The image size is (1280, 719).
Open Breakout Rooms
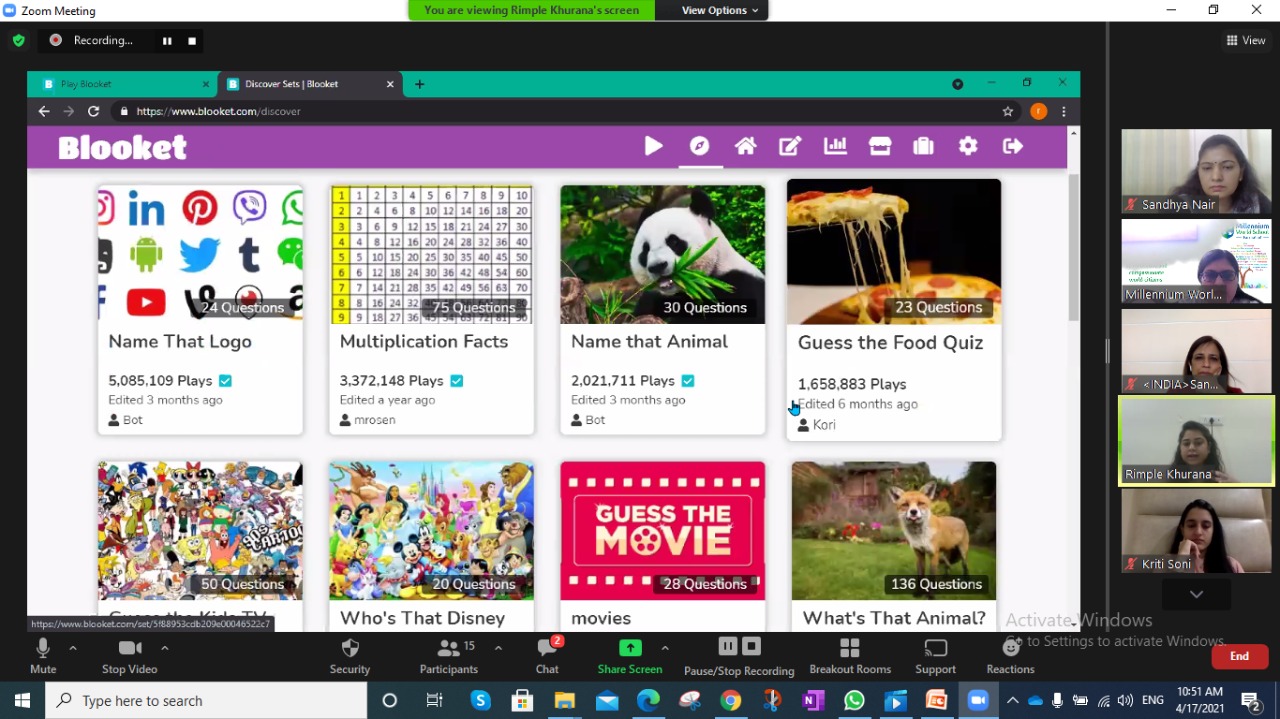tap(850, 656)
